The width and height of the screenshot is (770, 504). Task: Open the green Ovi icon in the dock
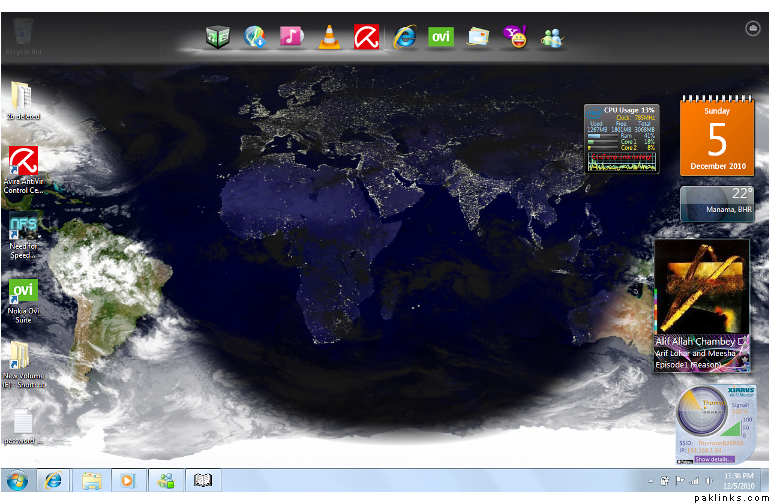[x=441, y=38]
